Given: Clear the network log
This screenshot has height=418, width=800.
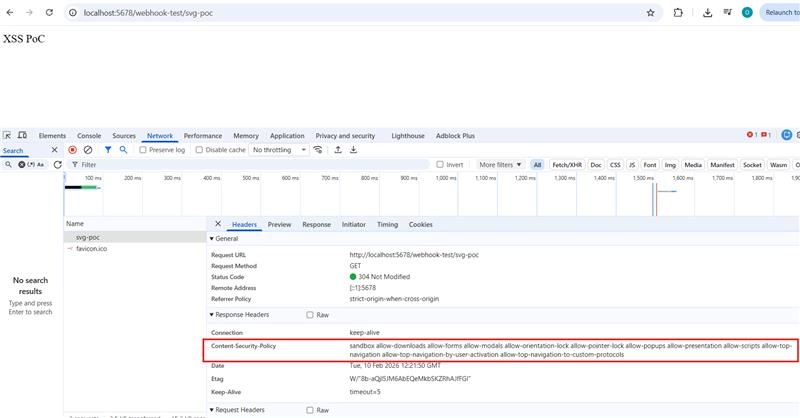Looking at the screenshot, I should (x=88, y=150).
